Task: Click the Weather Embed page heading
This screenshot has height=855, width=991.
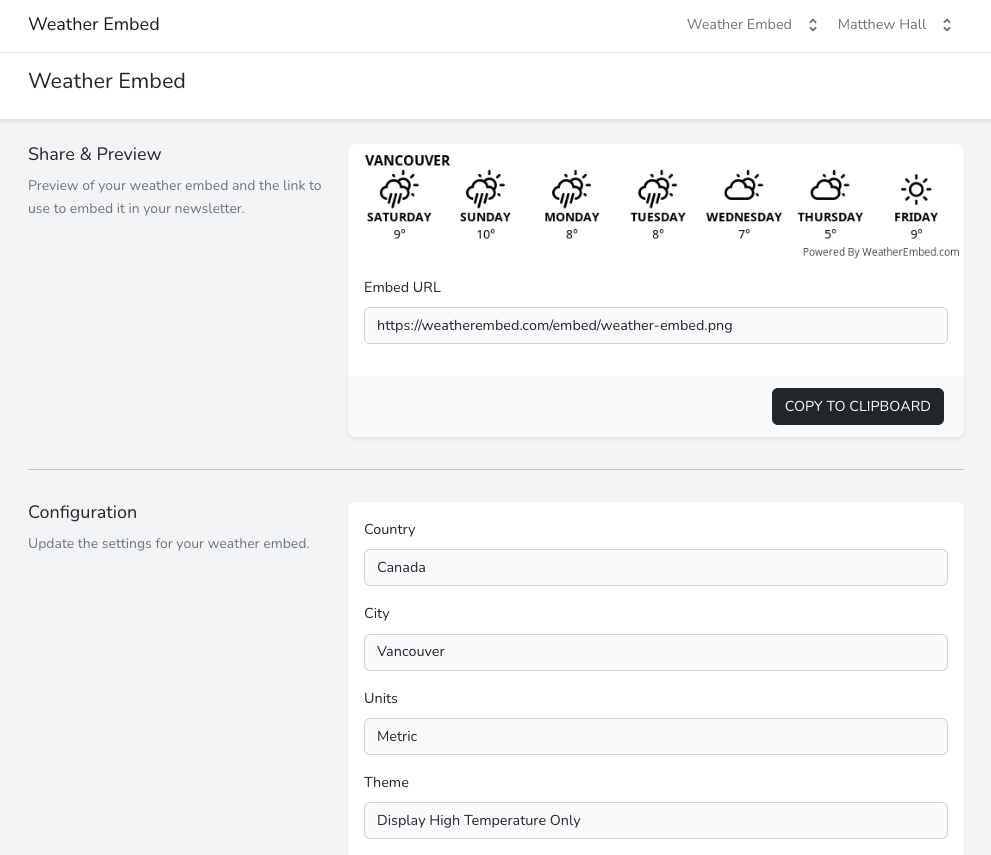Action: 107,81
